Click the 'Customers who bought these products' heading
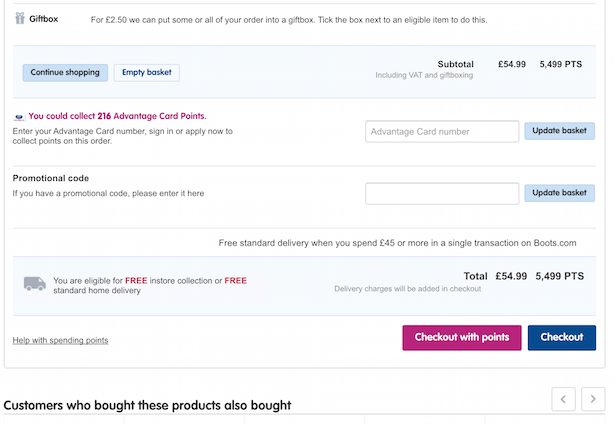Viewport: 615px width, 424px height. [147, 405]
